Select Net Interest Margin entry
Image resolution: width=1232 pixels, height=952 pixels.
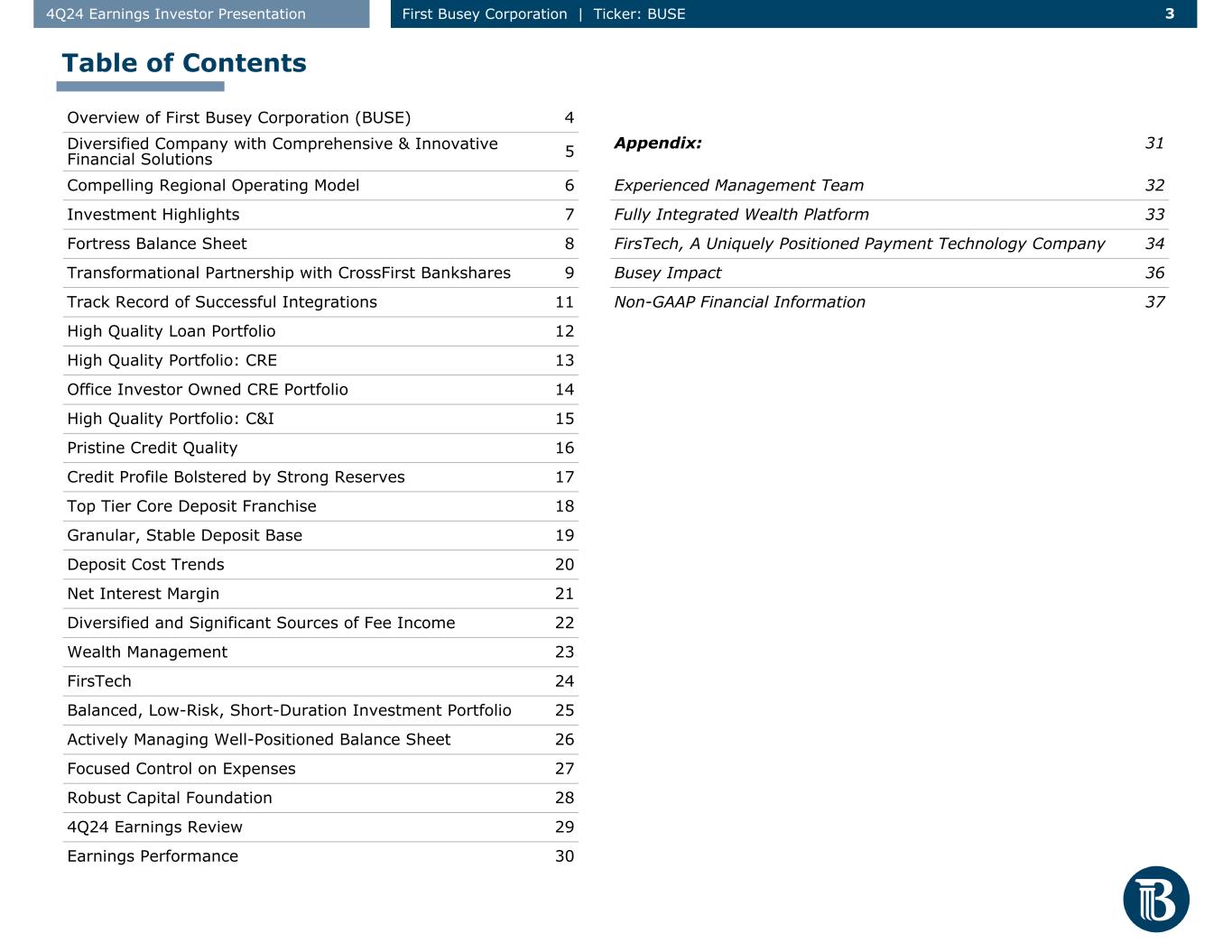320,594
